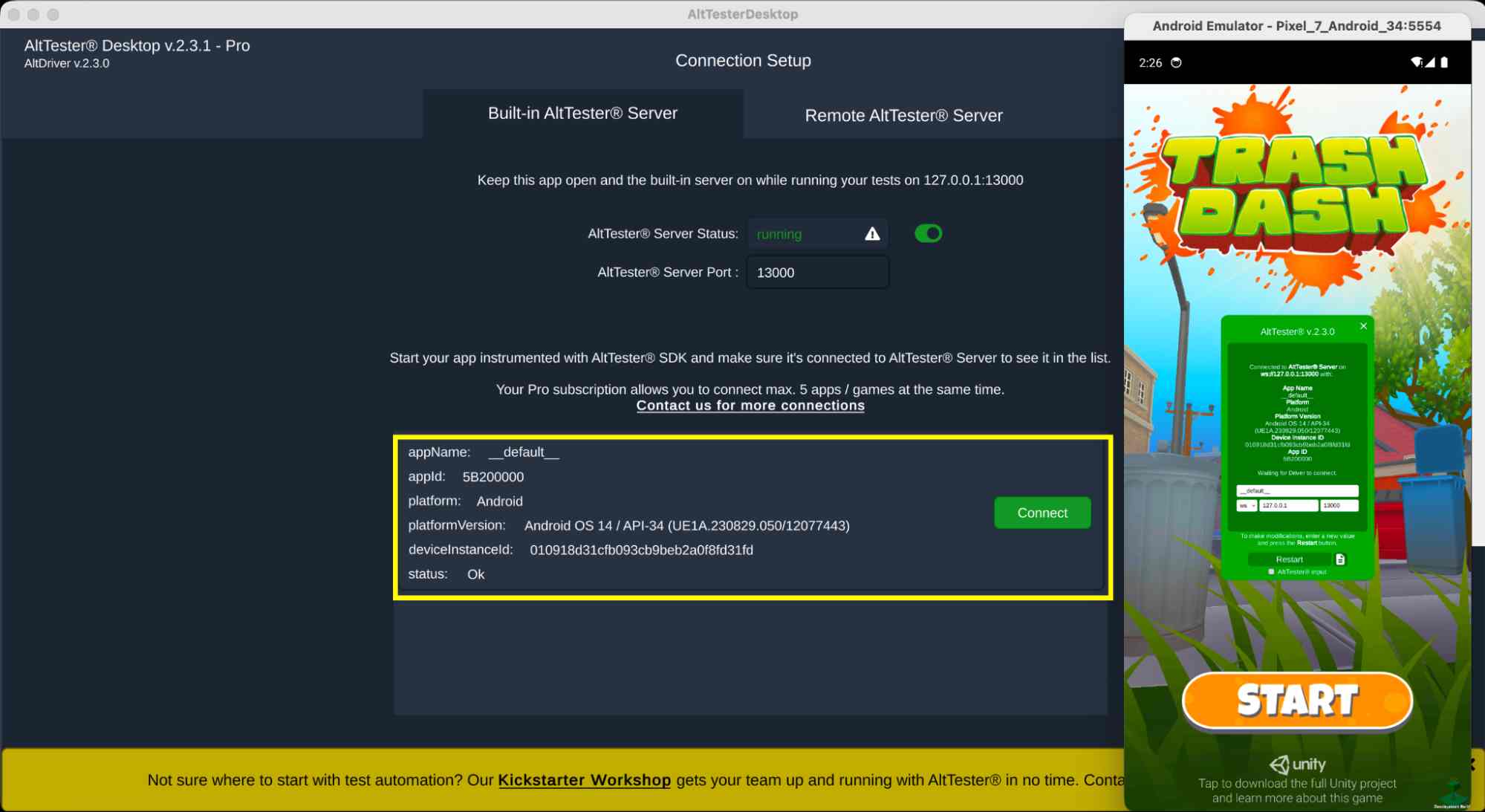Click the AltTester v.2.3.0 popup title
The image size is (1485, 812).
tap(1297, 332)
